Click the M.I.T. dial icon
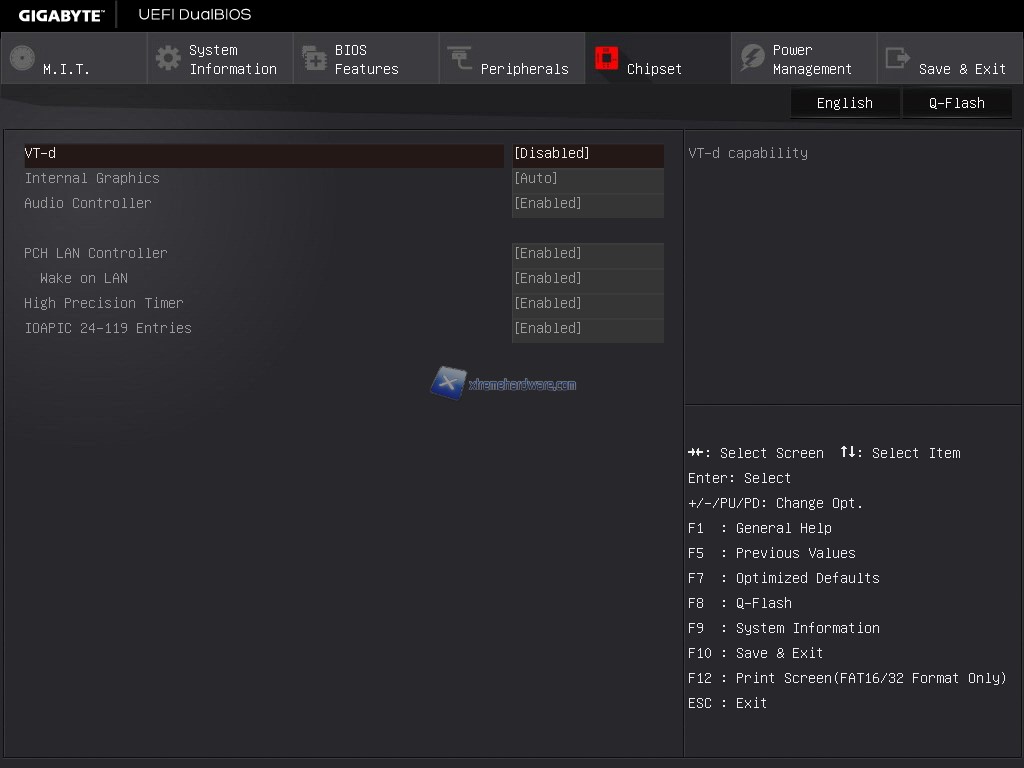 coord(22,58)
